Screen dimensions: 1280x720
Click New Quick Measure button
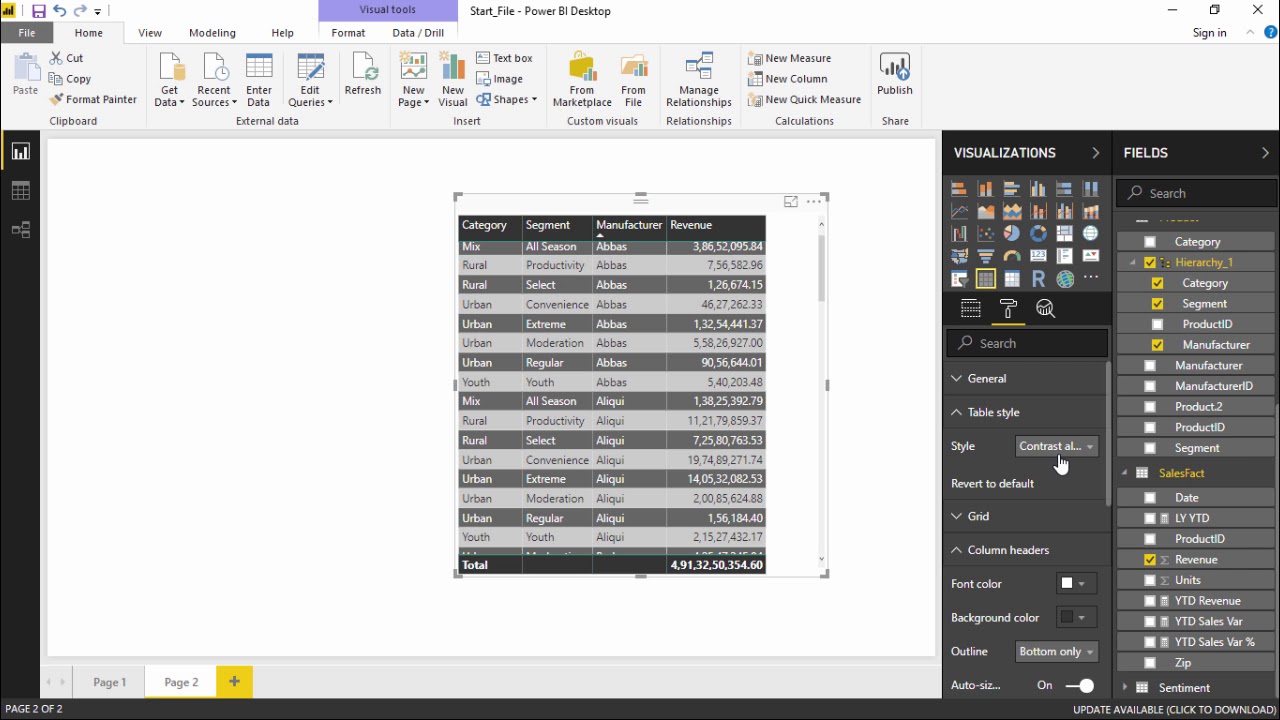[804, 99]
